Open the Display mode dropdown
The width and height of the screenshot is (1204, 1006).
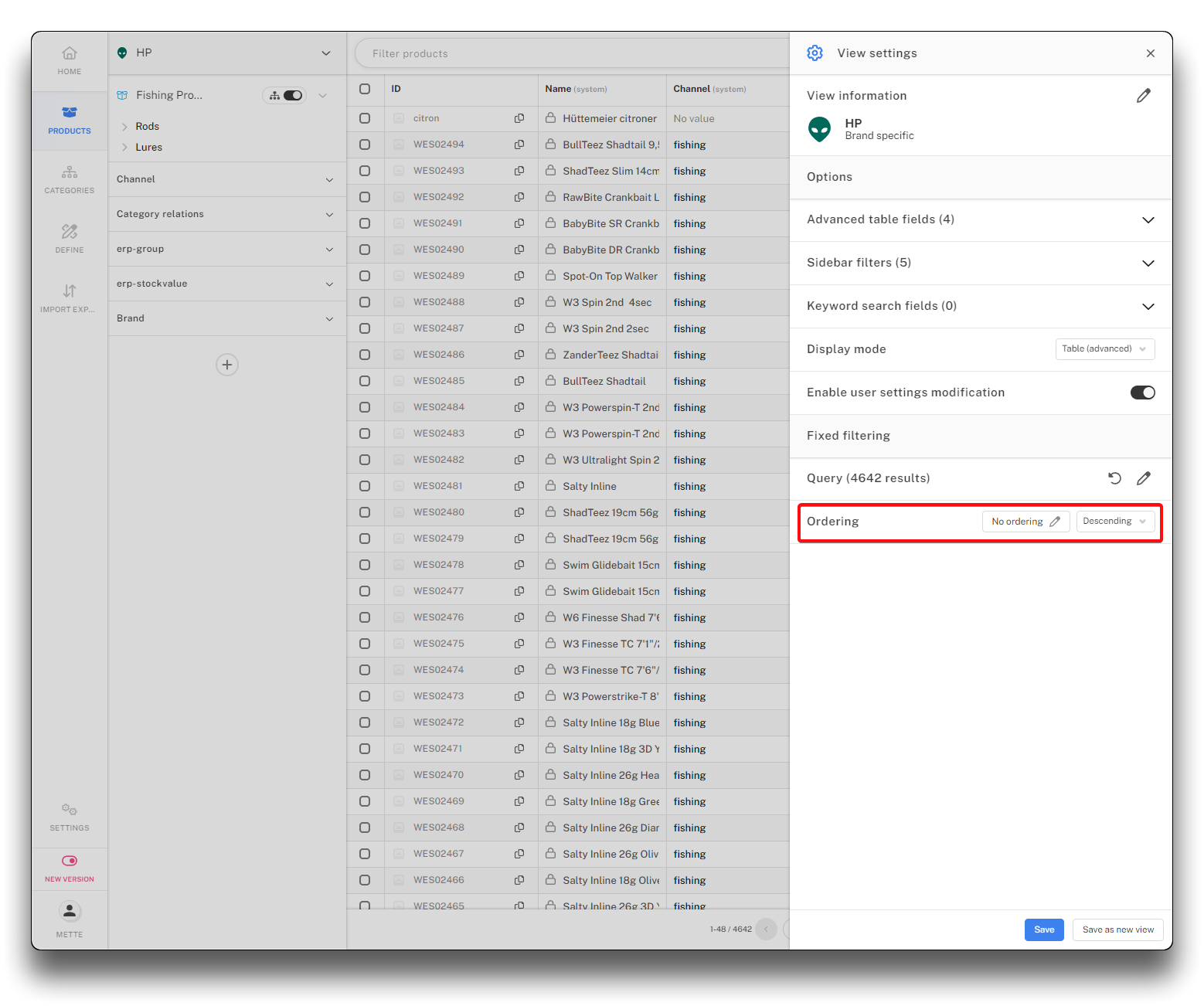[1104, 349]
